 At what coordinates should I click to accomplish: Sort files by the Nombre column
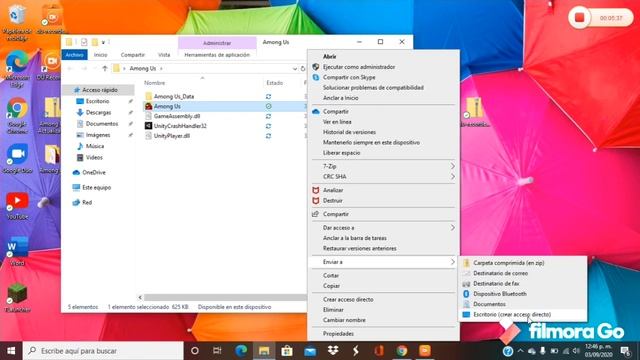click(155, 83)
